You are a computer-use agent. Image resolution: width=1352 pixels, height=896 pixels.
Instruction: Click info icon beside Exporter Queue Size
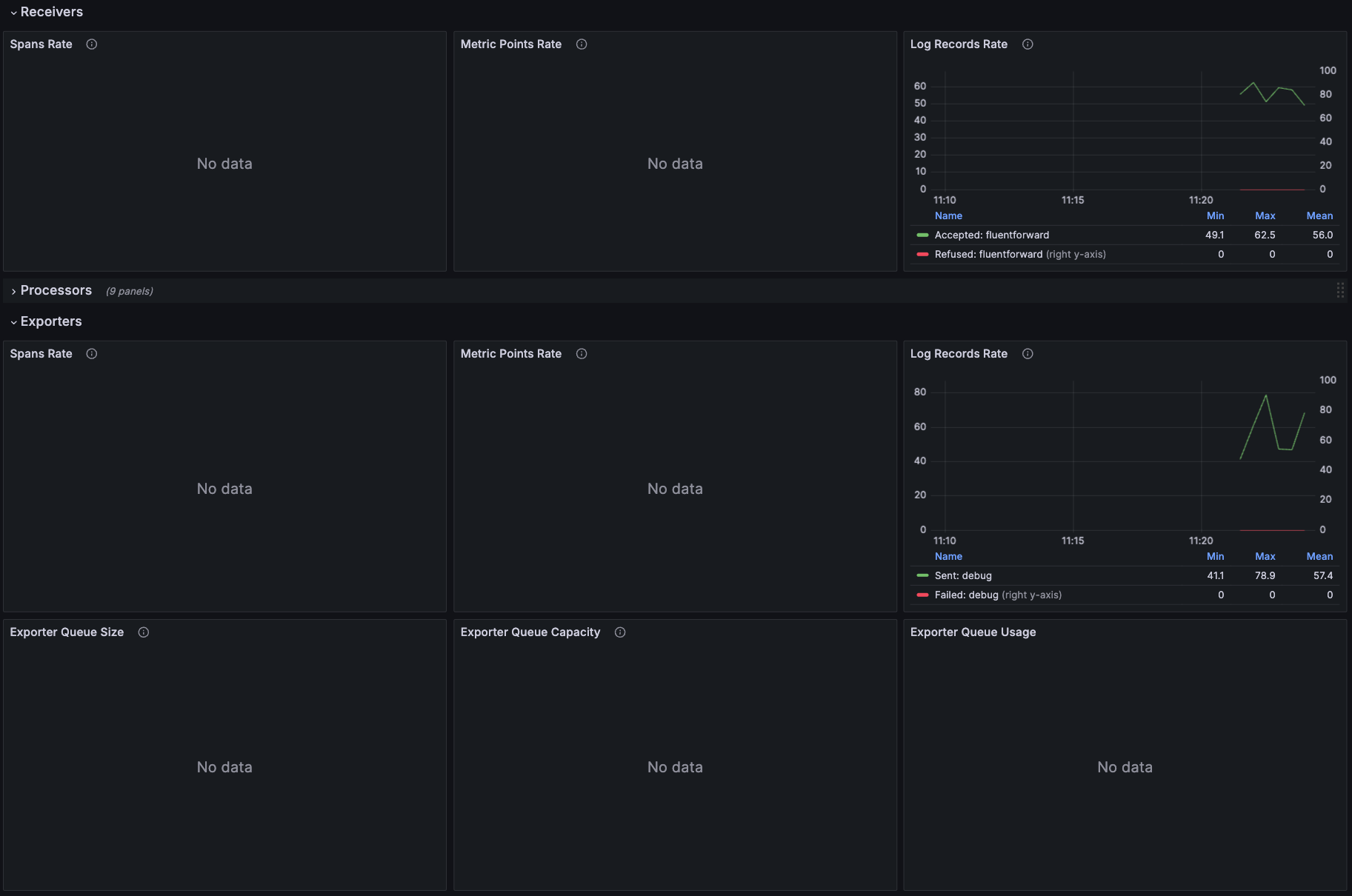[144, 632]
